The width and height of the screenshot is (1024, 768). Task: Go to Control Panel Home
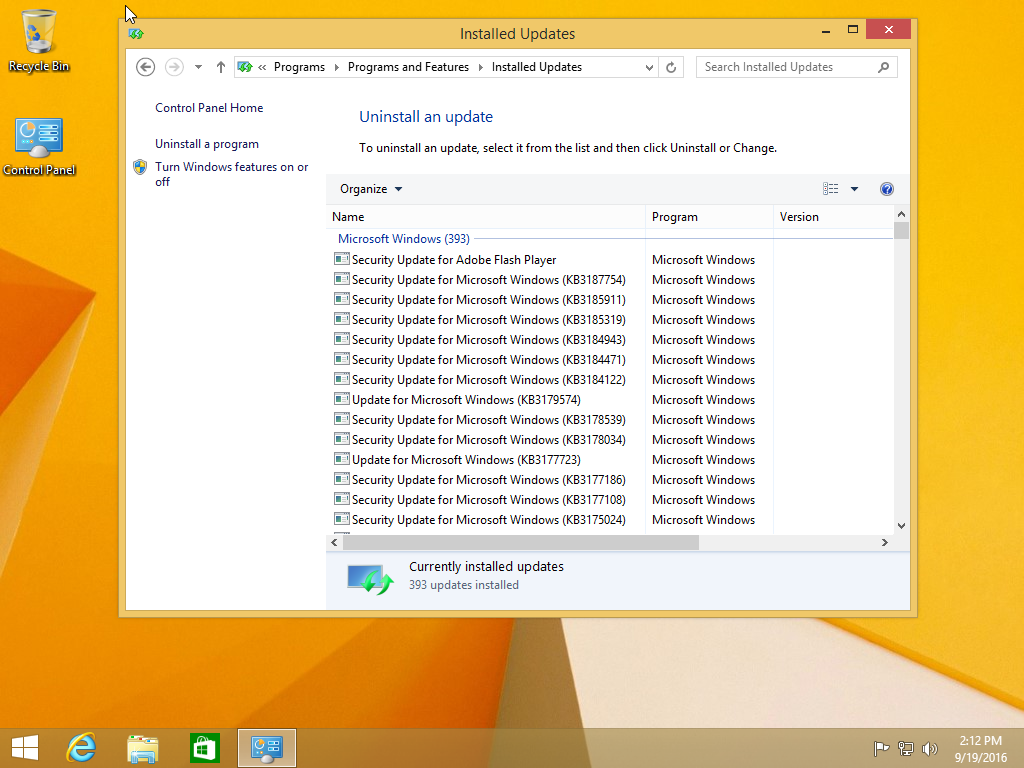[209, 108]
